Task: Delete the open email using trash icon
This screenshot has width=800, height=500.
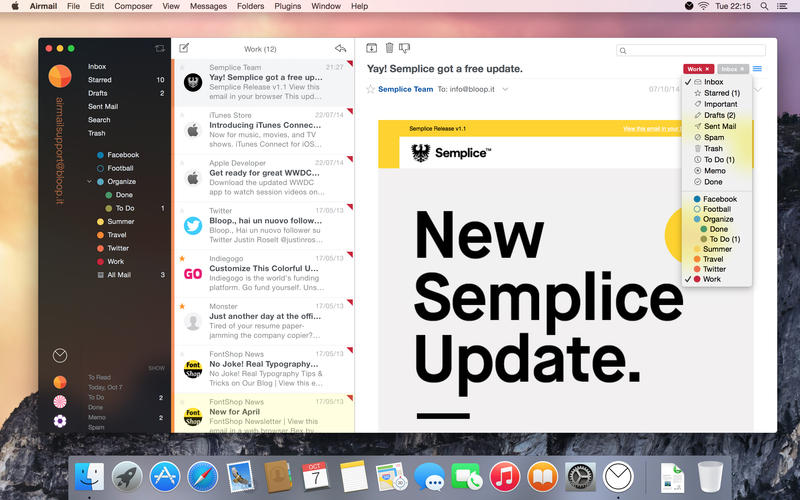Action: [x=389, y=48]
